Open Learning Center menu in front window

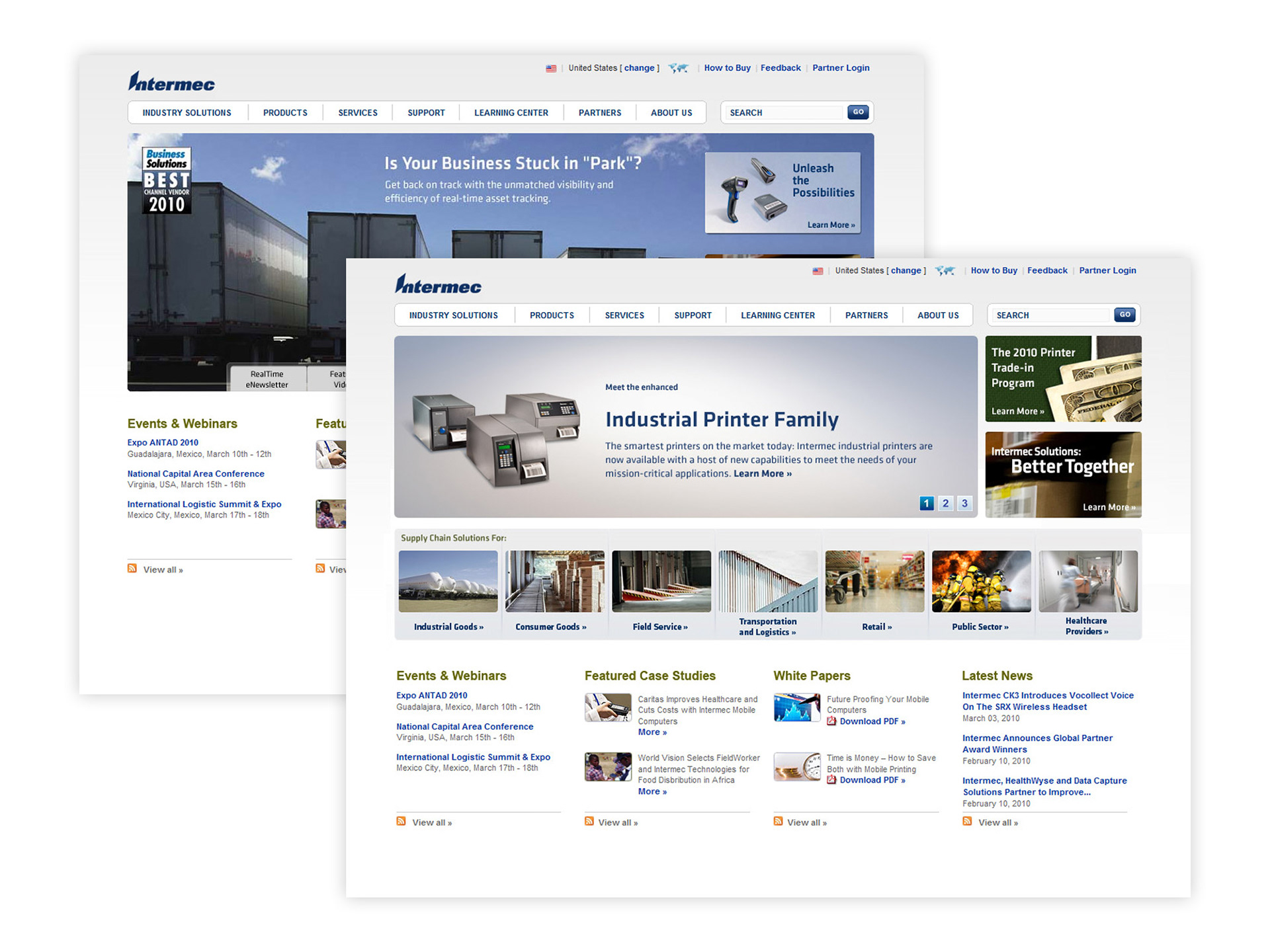point(778,315)
